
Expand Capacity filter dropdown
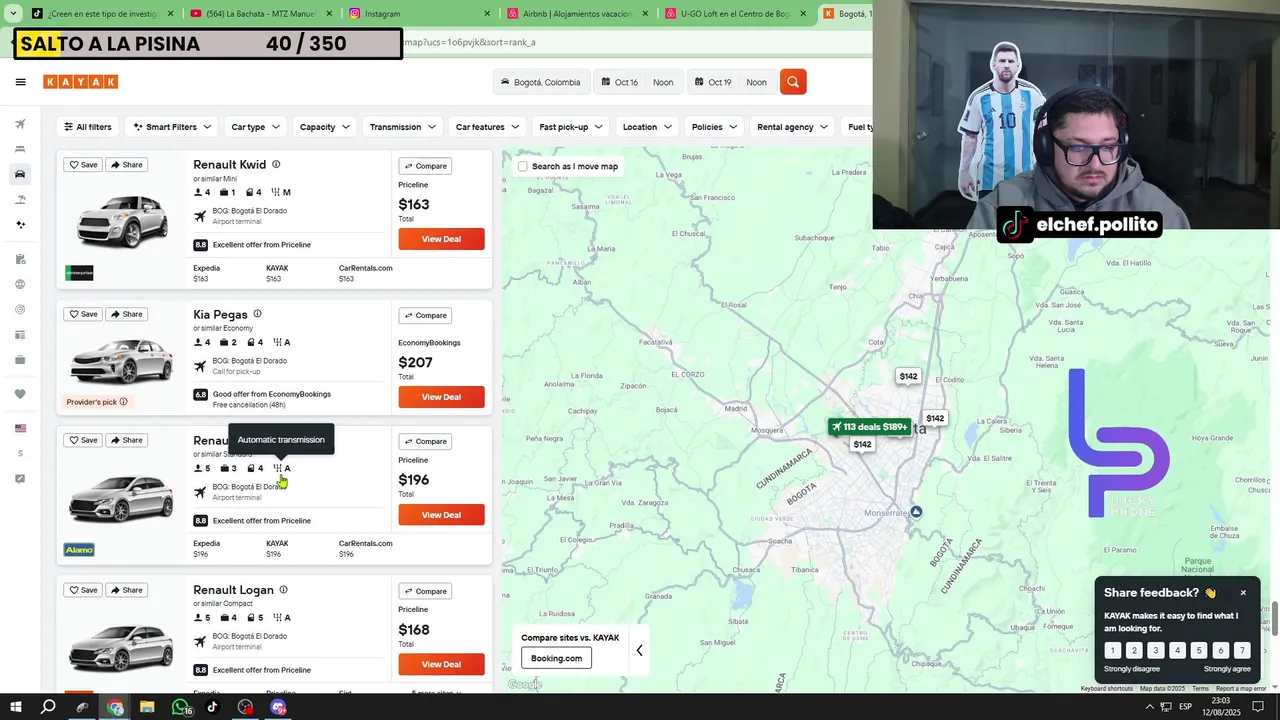(x=324, y=127)
